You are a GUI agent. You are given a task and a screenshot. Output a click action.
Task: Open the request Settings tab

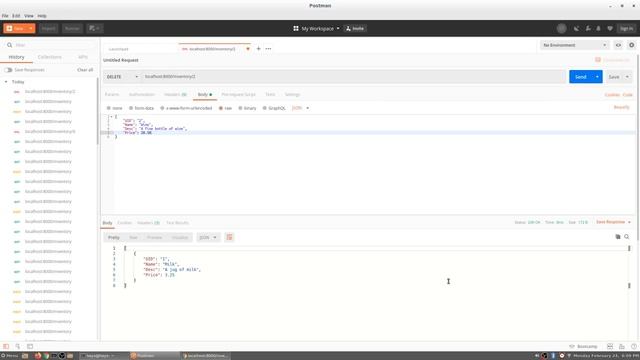(292, 94)
